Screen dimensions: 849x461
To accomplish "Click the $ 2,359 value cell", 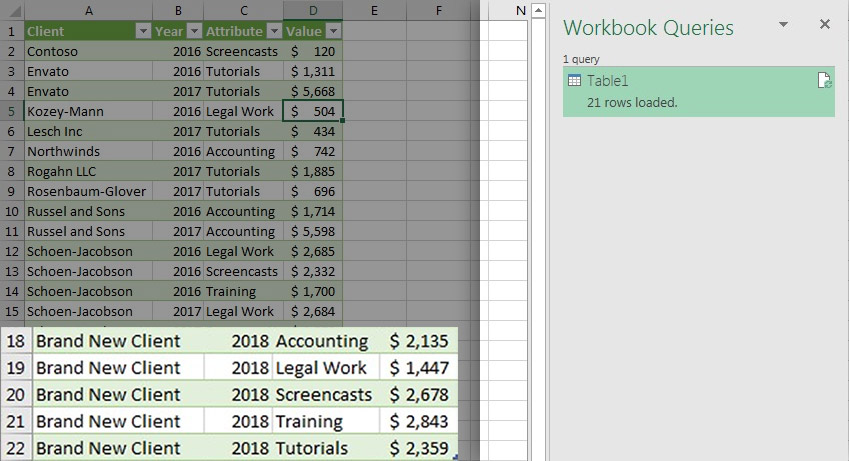I will 419,448.
